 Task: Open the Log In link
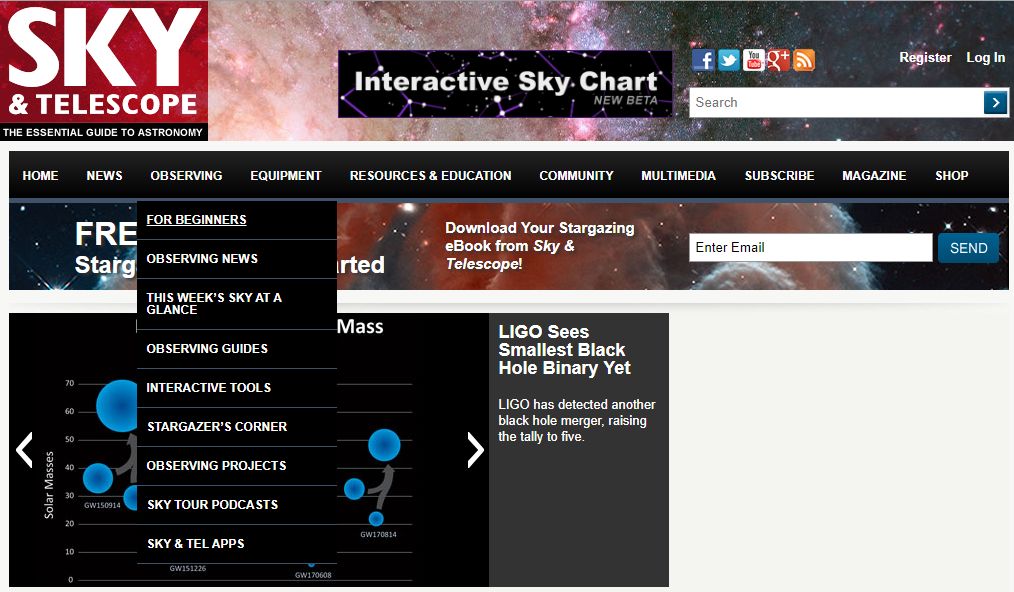pyautogui.click(x=986, y=58)
